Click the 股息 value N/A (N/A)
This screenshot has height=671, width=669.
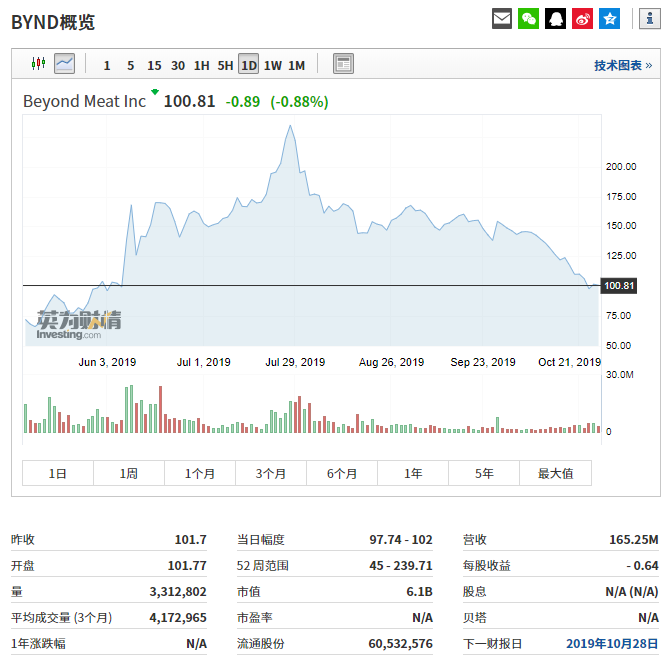[632, 591]
